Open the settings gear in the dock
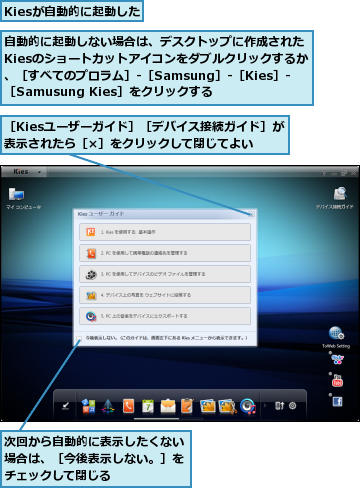This screenshot has width=360, height=488. click(292, 406)
